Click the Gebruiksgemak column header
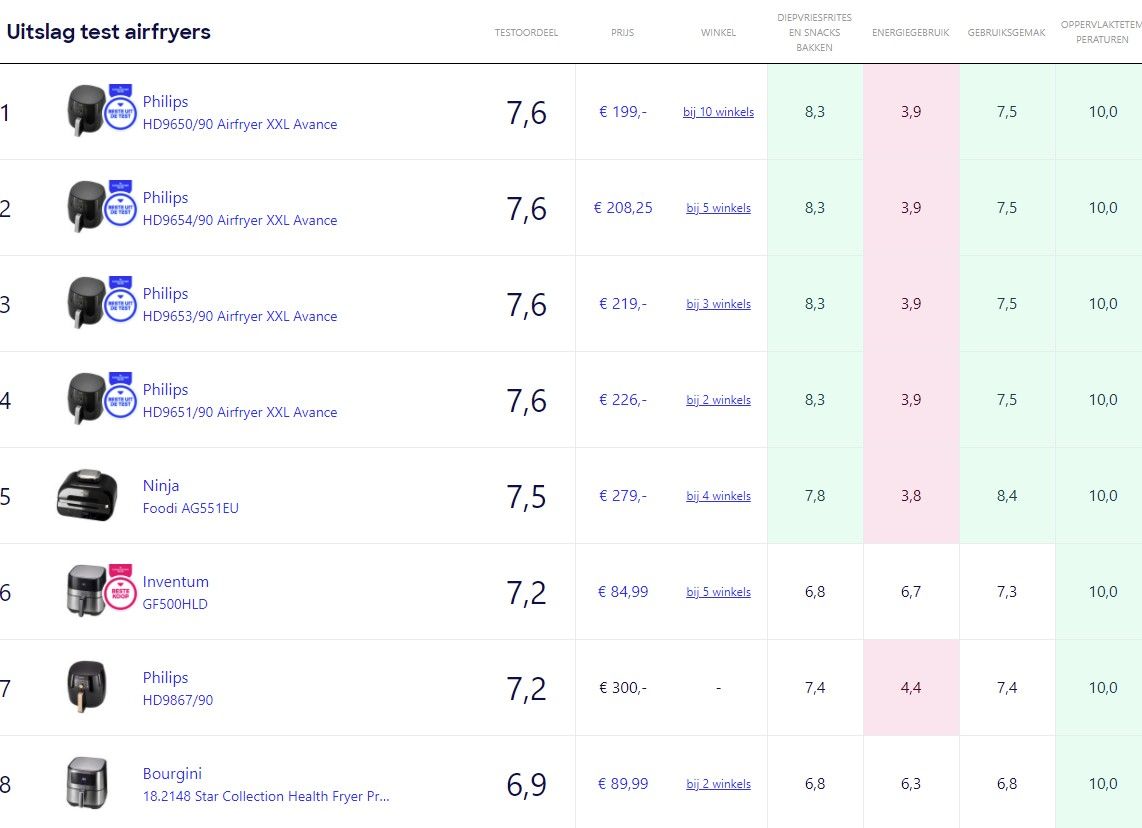This screenshot has width=1142, height=828. tap(1006, 33)
